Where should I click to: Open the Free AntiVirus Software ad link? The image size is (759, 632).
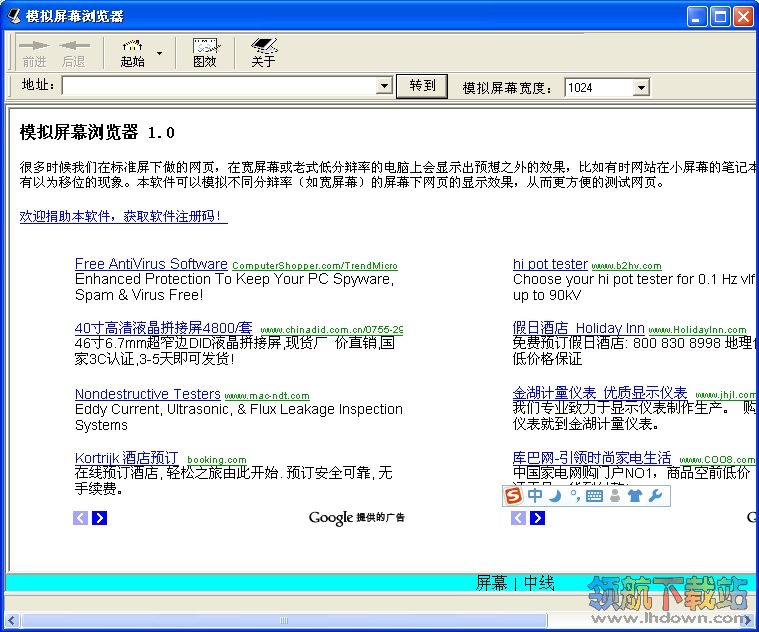click(151, 264)
